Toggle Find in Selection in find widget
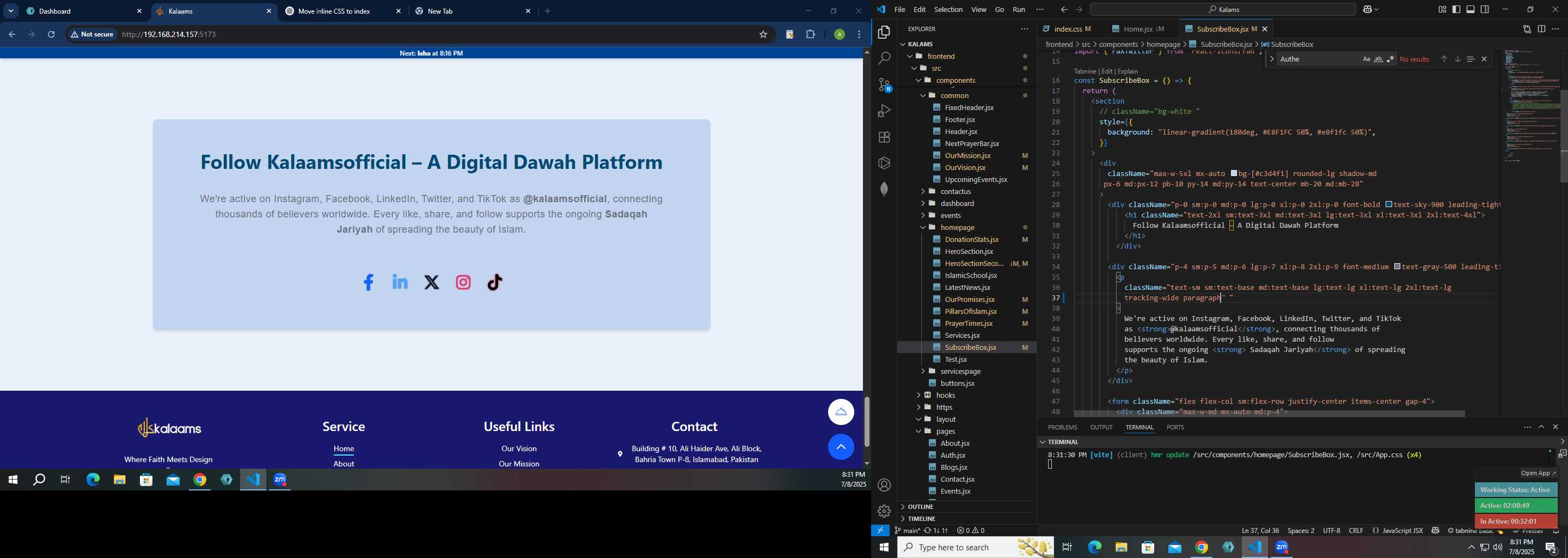Viewport: 1568px width, 558px height. tap(1471, 59)
